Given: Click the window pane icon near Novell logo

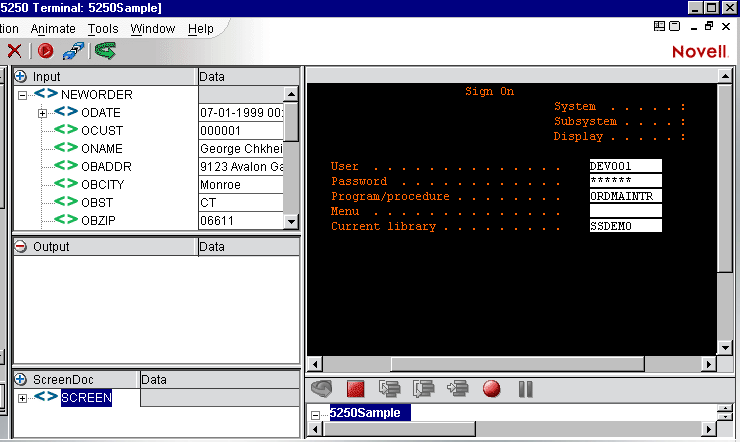Looking at the screenshot, I should (x=675, y=26).
